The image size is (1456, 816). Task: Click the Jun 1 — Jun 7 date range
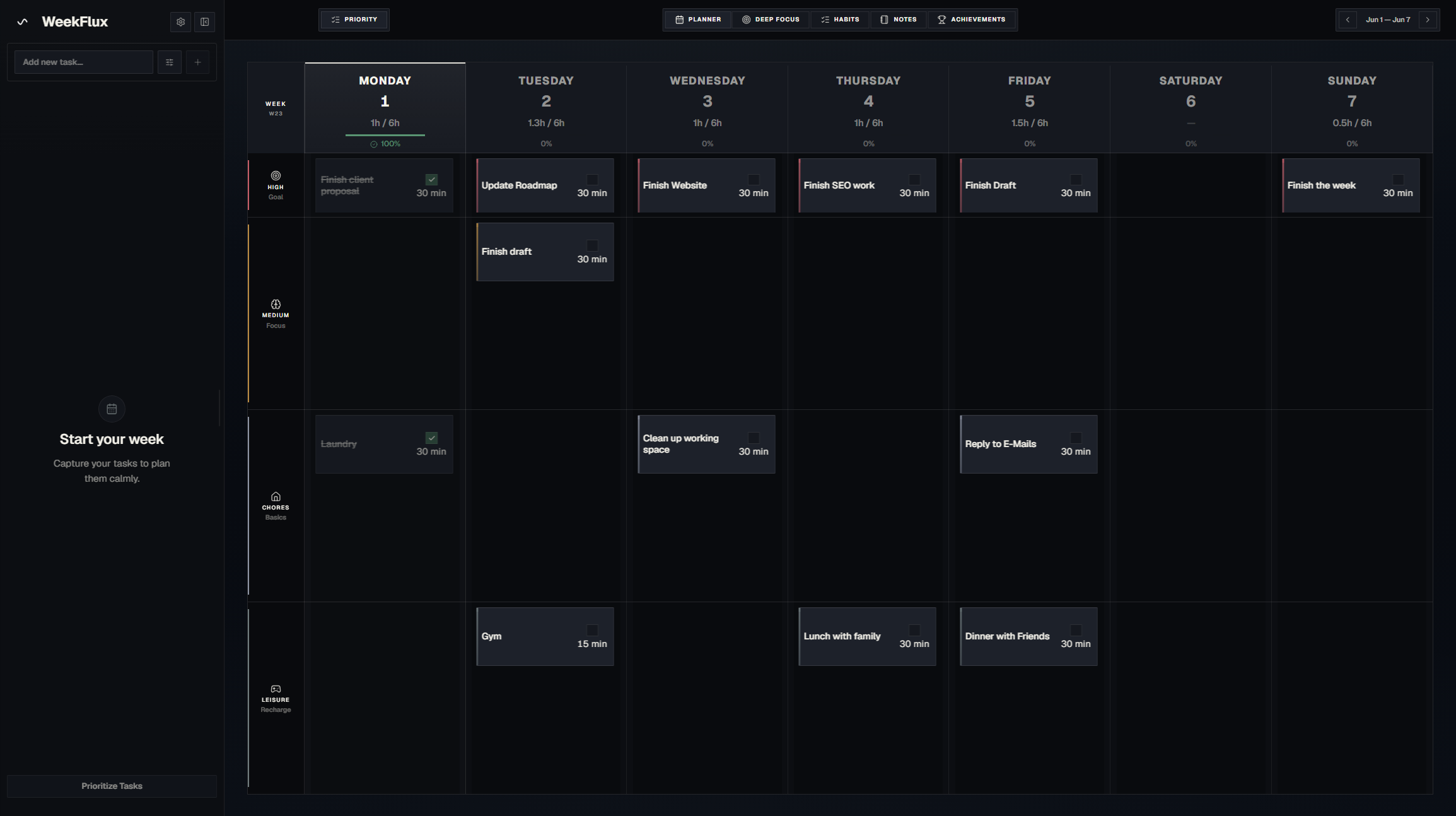(x=1388, y=20)
